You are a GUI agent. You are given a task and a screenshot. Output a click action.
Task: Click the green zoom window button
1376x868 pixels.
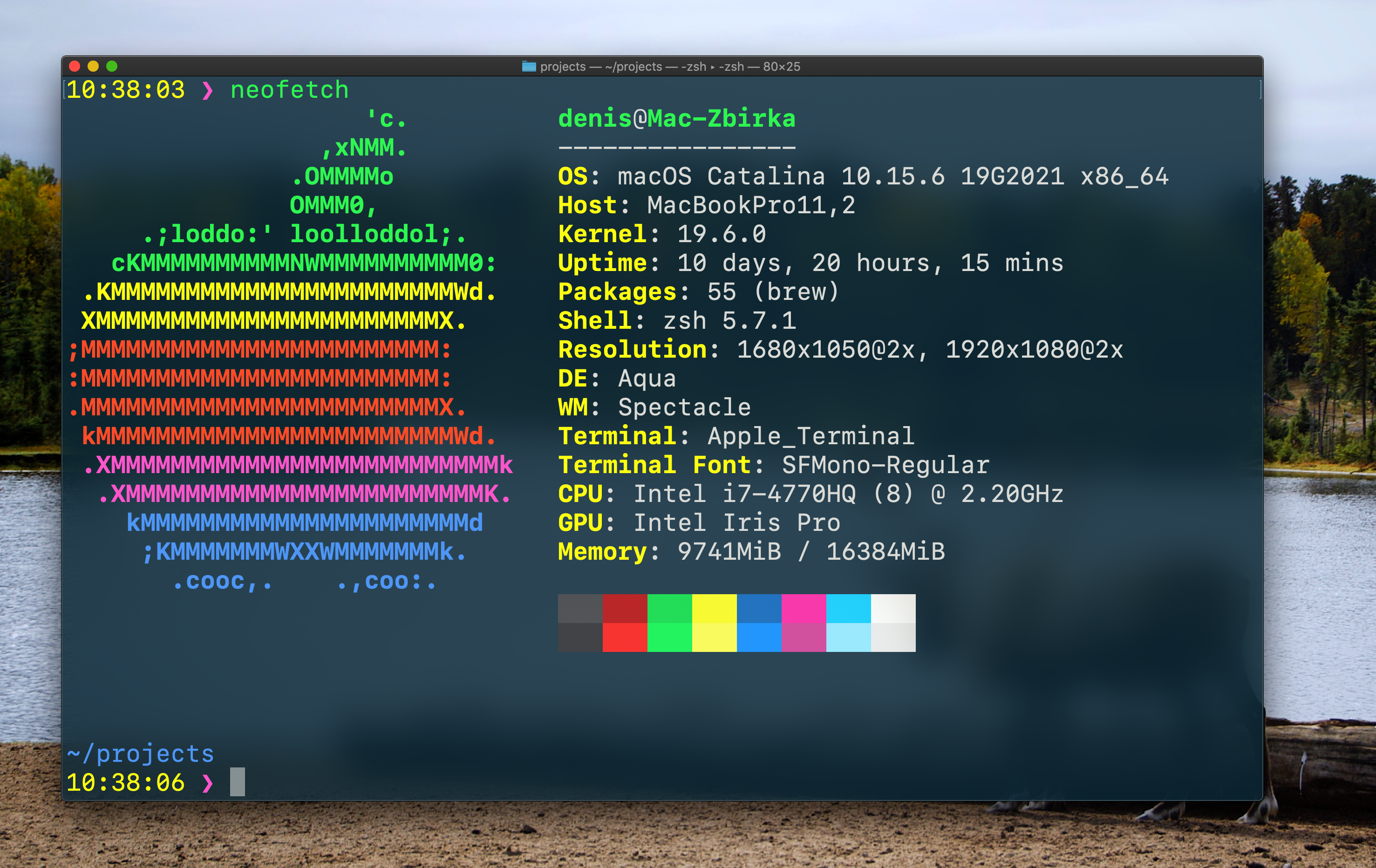coord(112,66)
